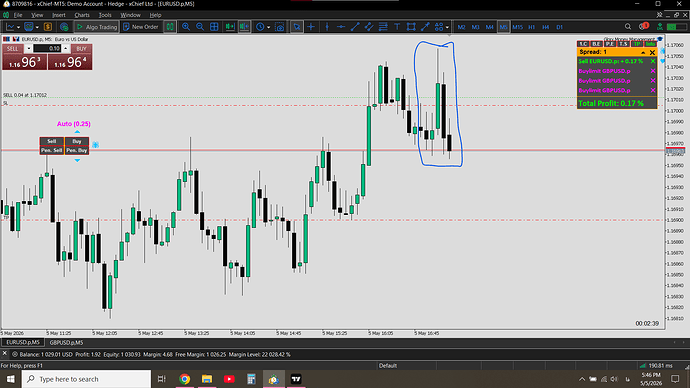This screenshot has width=690, height=388.
Task: Enable the standard cursor mode
Action: [x=297, y=27]
